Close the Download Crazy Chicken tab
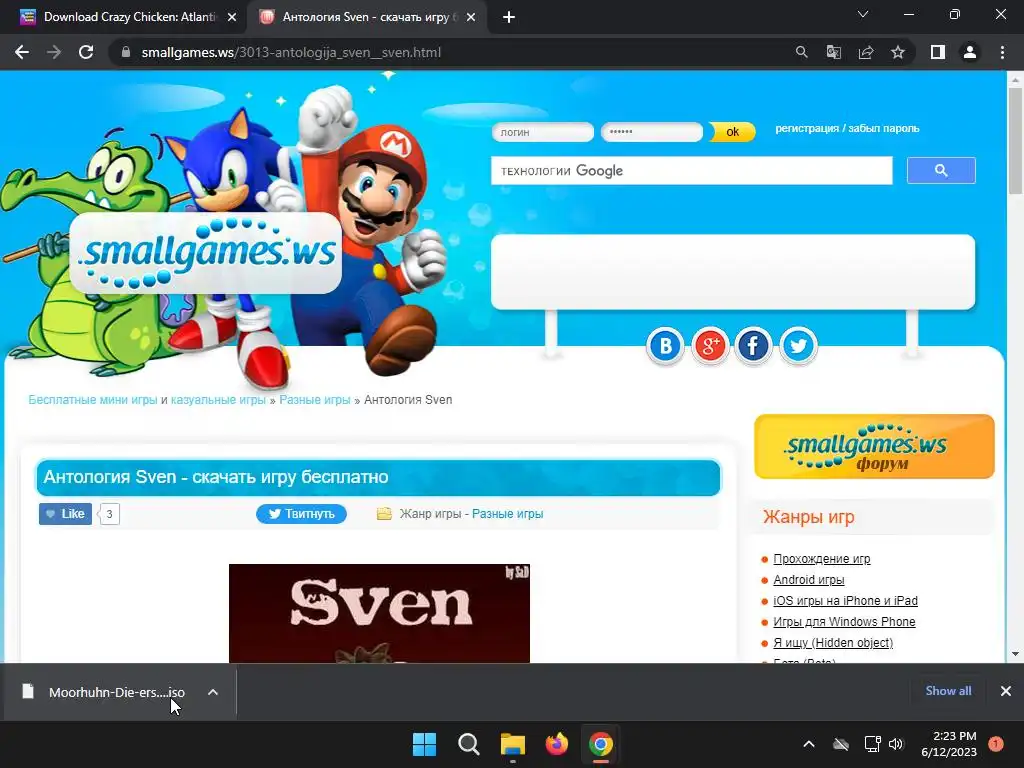This screenshot has height=768, width=1024. (232, 17)
